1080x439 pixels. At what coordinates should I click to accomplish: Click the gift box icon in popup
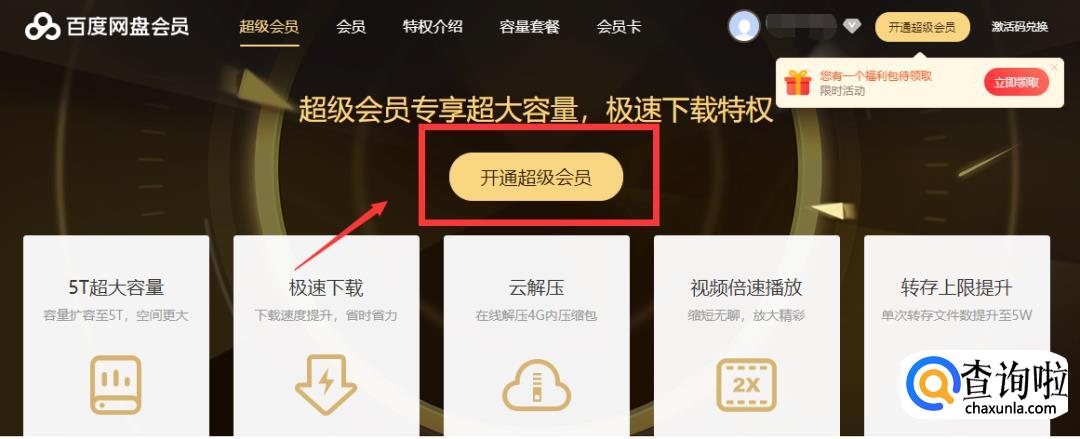798,83
